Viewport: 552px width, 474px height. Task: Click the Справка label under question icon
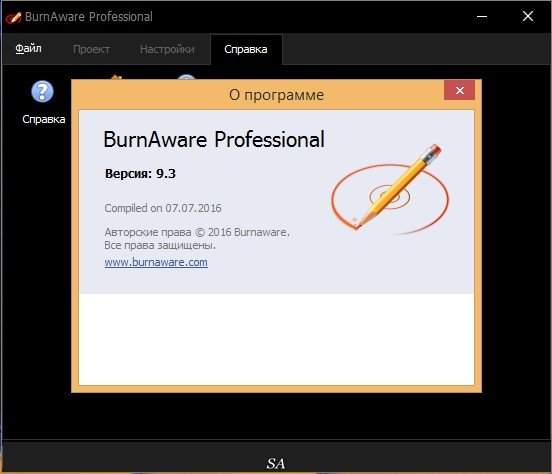point(44,119)
